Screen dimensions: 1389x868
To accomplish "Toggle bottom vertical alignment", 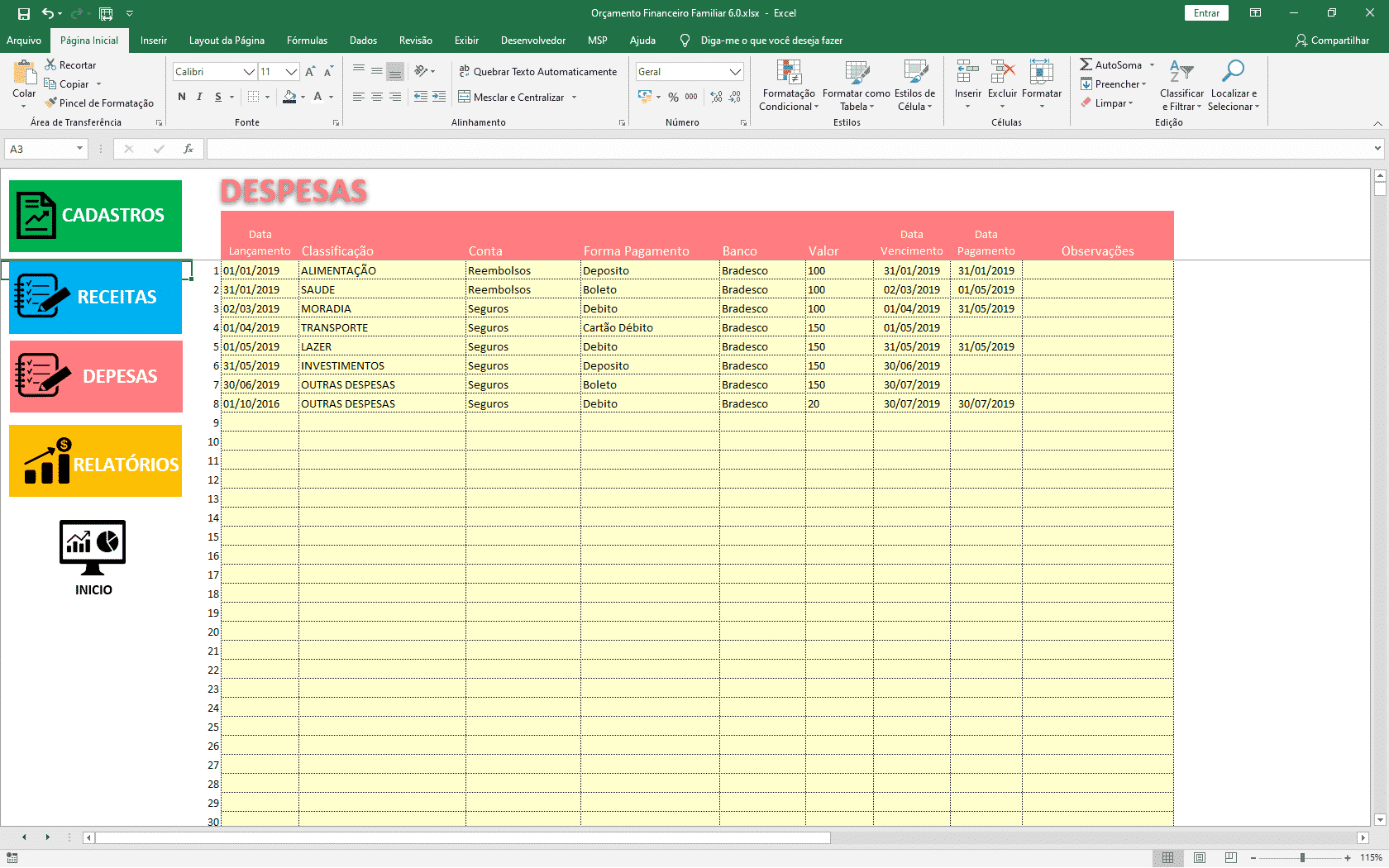I will 395,72.
